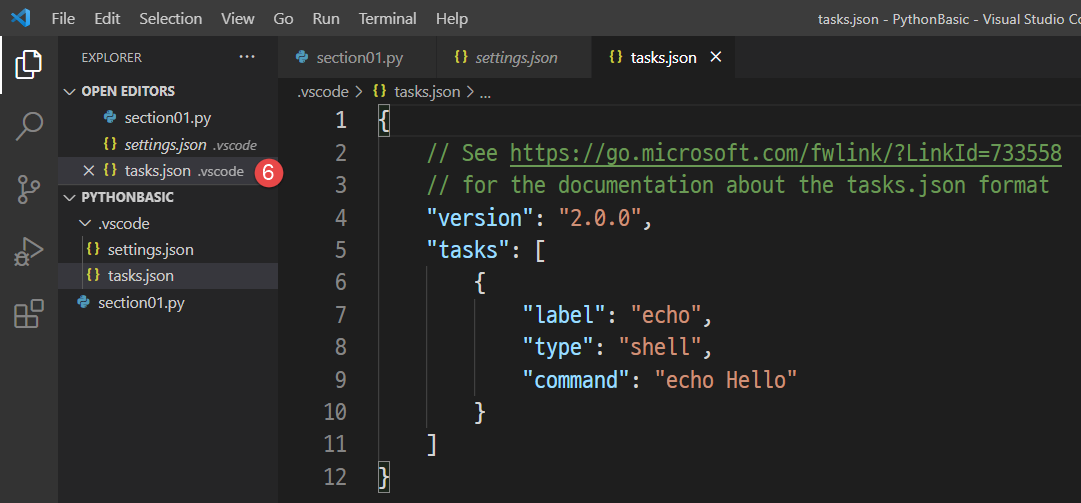The width and height of the screenshot is (1081, 503).
Task: Open the Edit menu
Action: click(107, 19)
